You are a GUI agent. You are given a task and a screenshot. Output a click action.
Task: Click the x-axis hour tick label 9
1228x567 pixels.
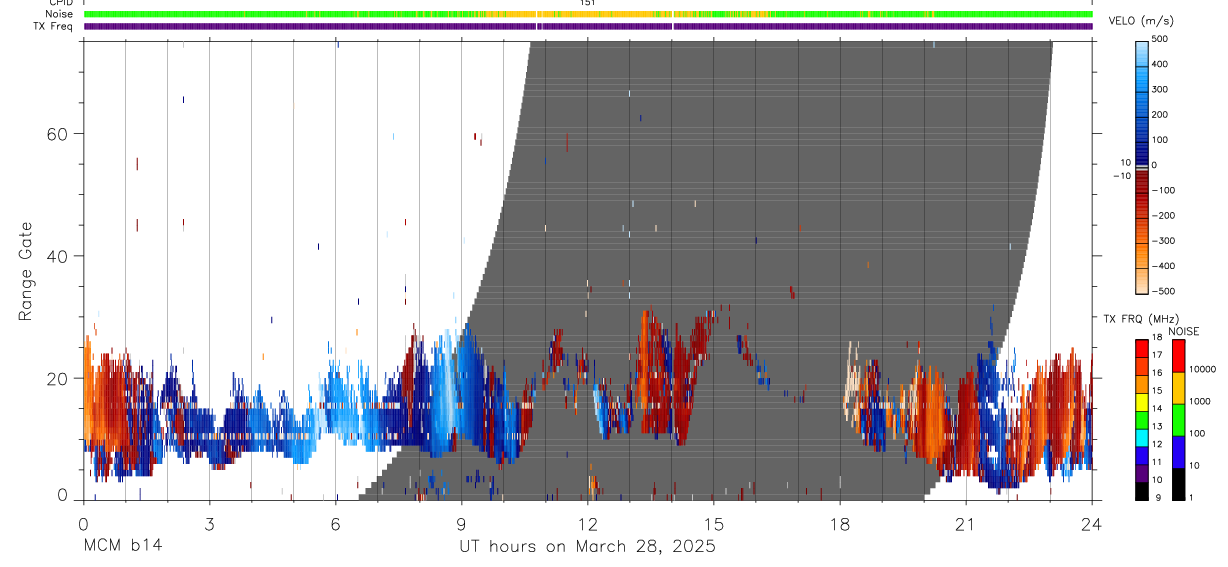461,523
